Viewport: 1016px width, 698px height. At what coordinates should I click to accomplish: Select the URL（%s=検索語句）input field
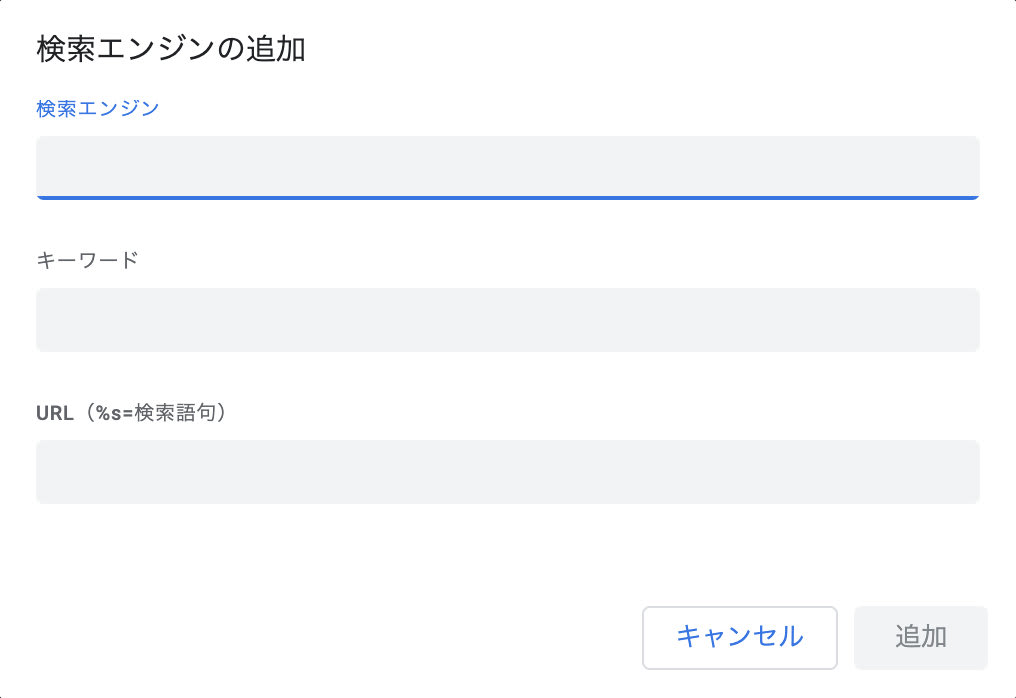[507, 472]
